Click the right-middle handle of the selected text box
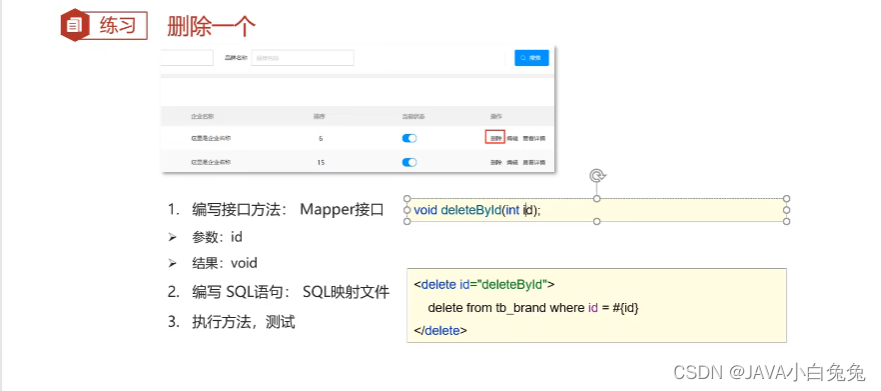Image resolution: width=881 pixels, height=391 pixels. tap(787, 210)
